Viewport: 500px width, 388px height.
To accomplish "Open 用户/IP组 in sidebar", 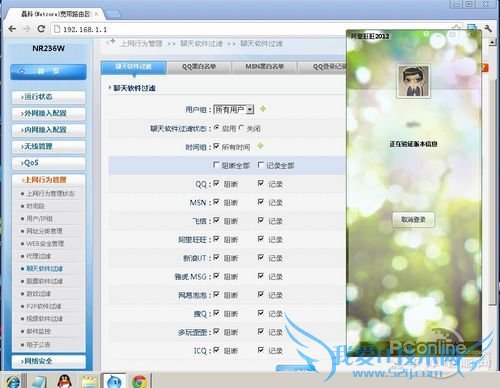I will point(39,219).
